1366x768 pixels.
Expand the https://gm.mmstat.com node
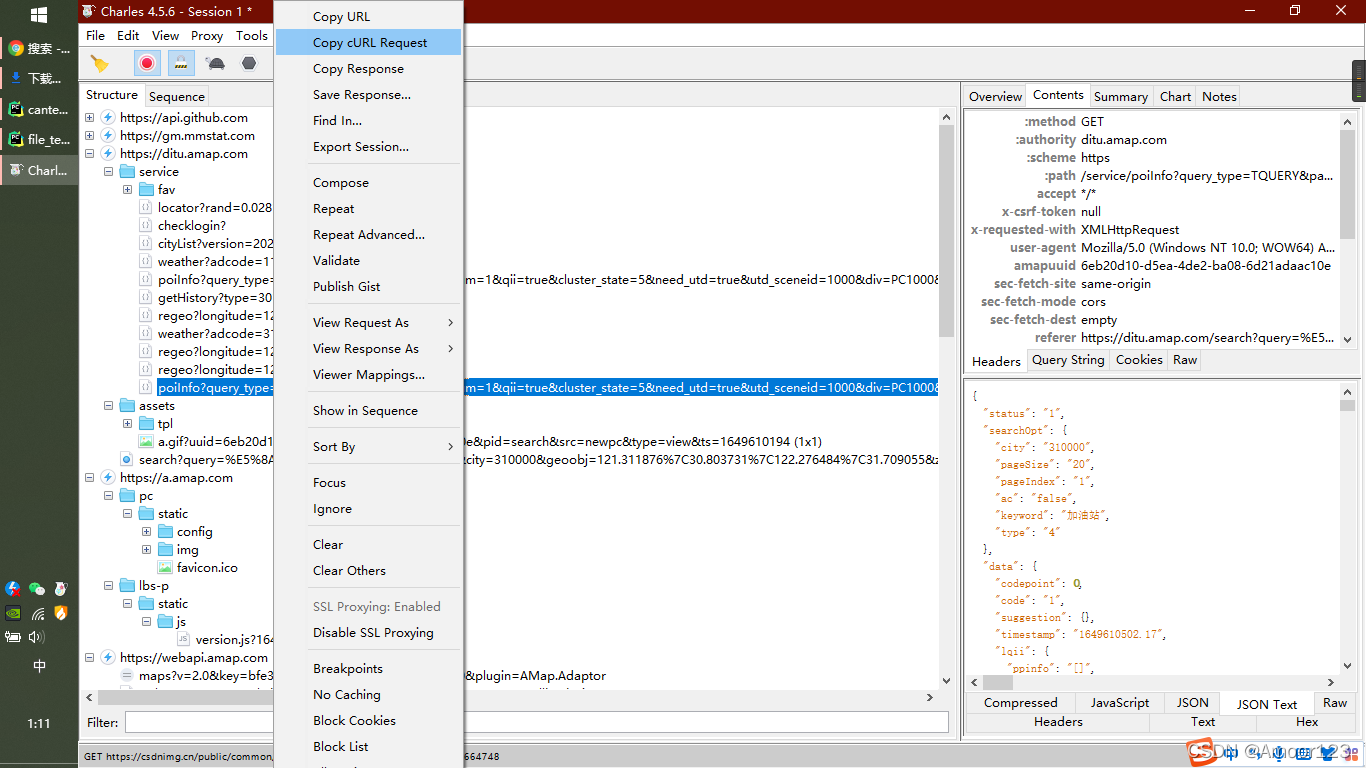90,136
